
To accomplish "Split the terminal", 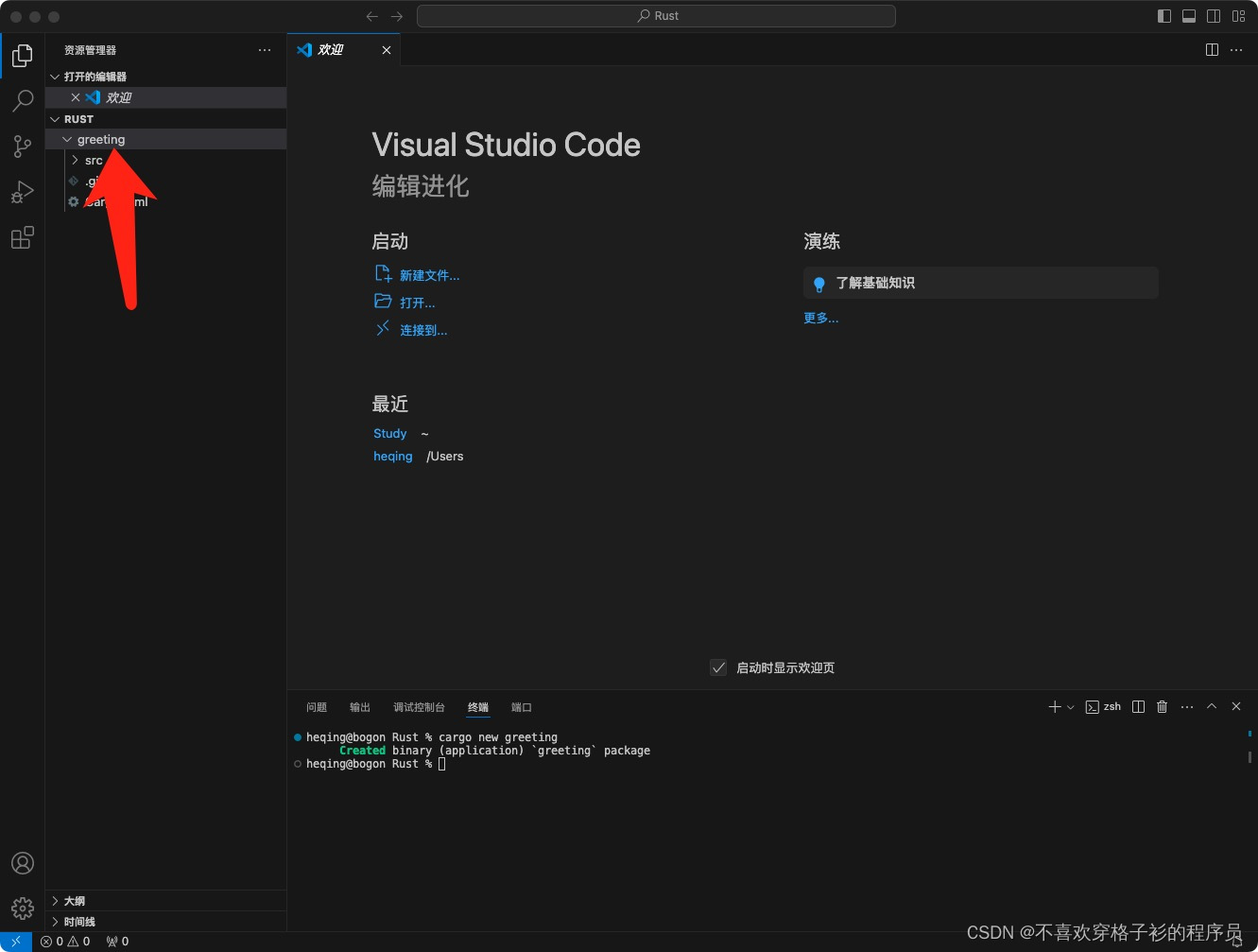I will [x=1138, y=707].
